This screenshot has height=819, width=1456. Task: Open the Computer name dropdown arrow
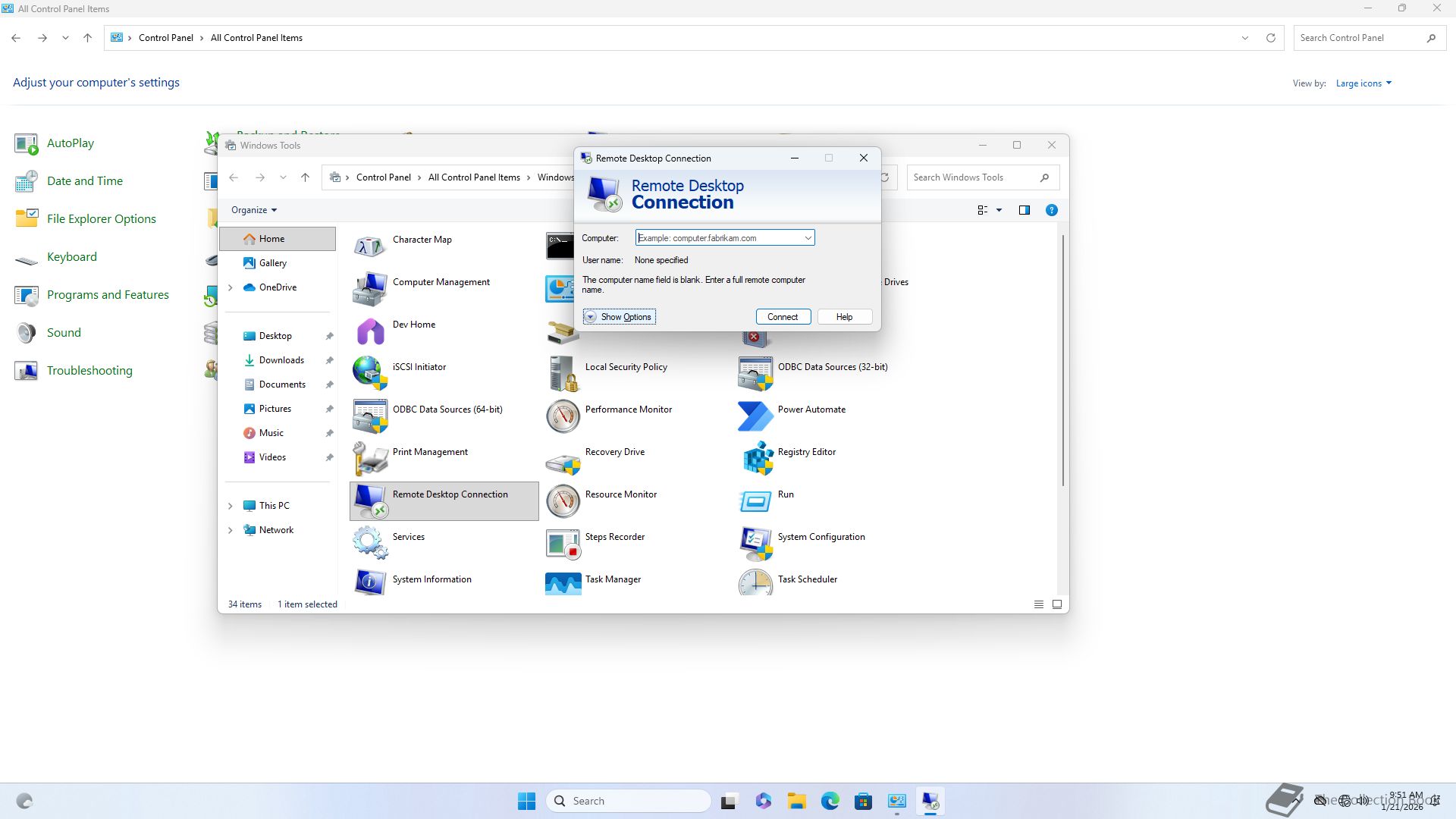point(808,238)
